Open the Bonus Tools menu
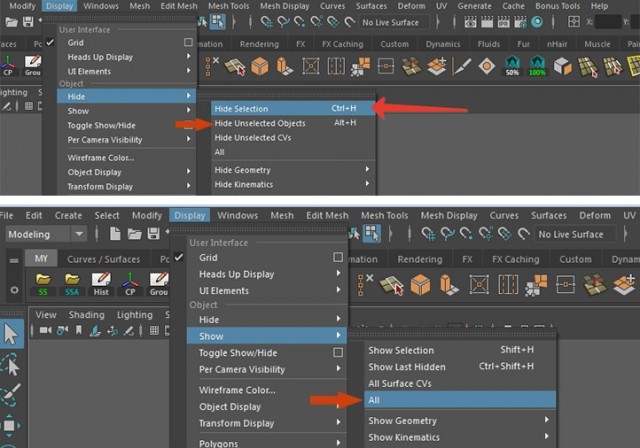The width and height of the screenshot is (640, 448). click(557, 6)
